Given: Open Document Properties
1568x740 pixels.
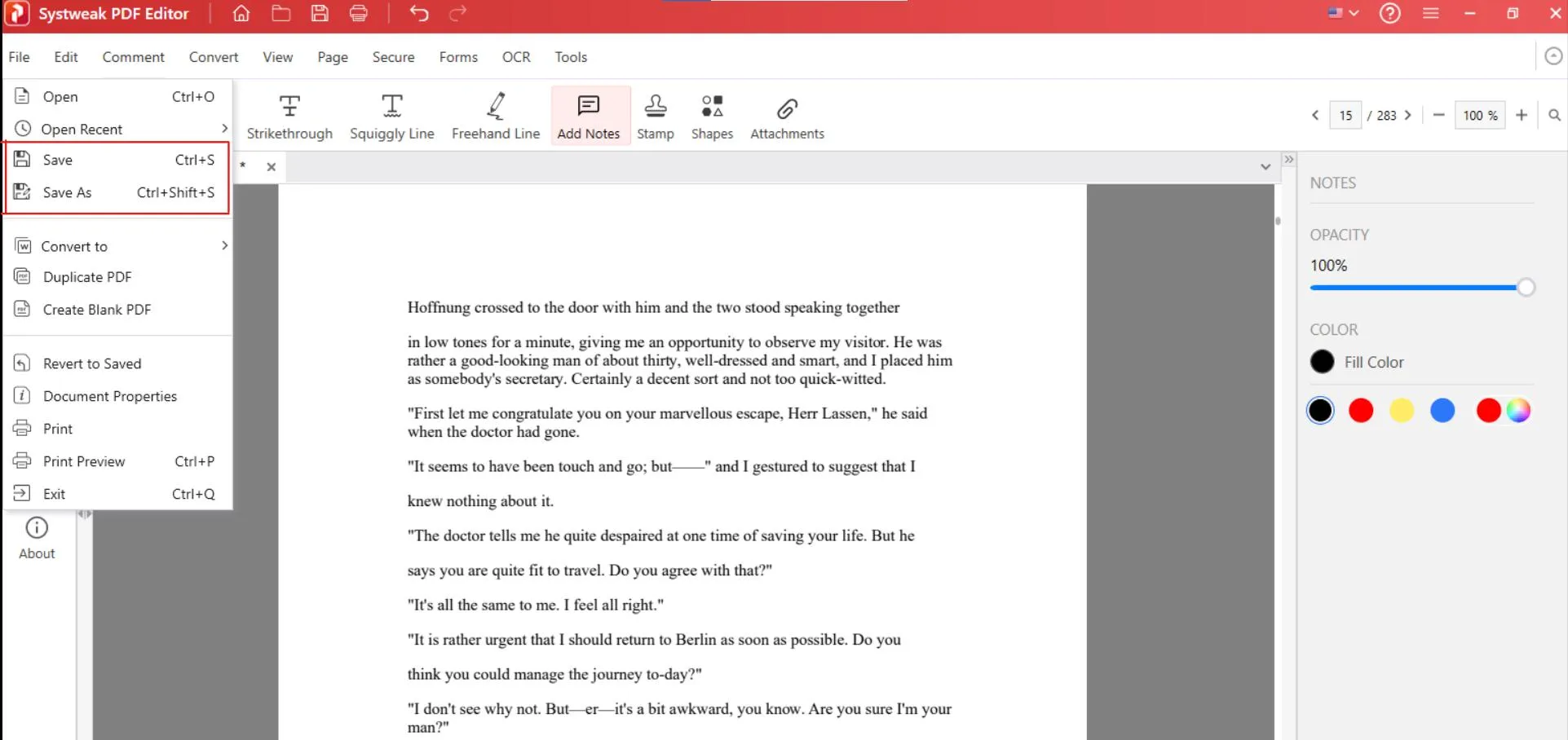Looking at the screenshot, I should click(x=109, y=395).
